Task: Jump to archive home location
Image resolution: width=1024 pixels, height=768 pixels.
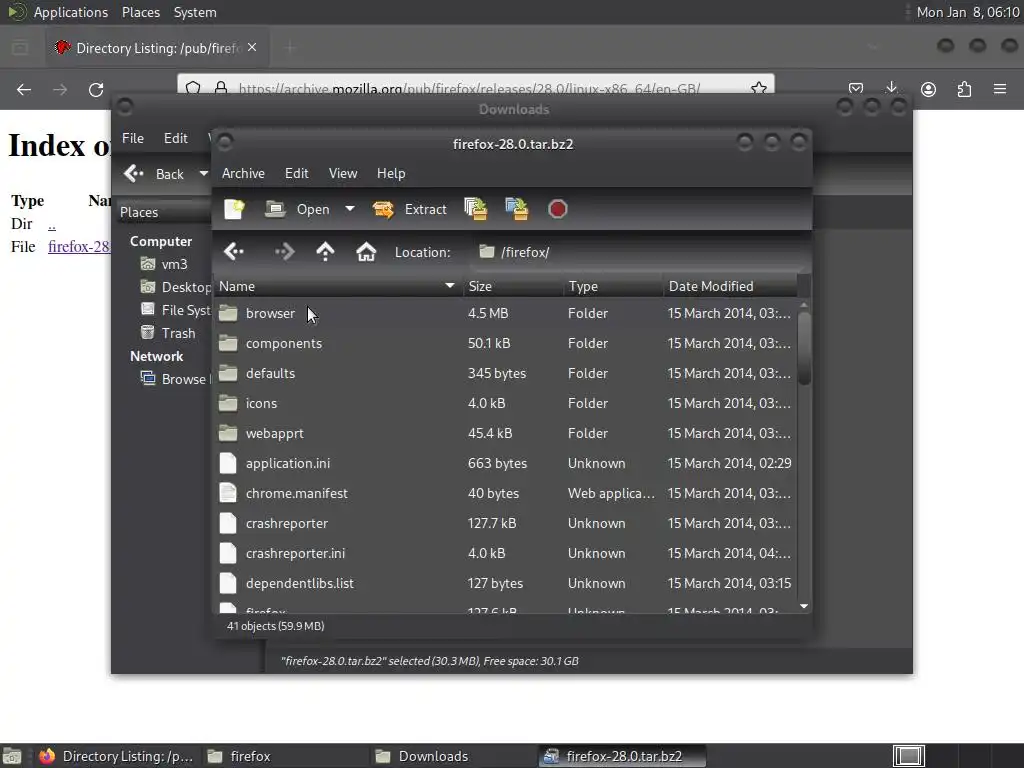Action: (x=366, y=251)
